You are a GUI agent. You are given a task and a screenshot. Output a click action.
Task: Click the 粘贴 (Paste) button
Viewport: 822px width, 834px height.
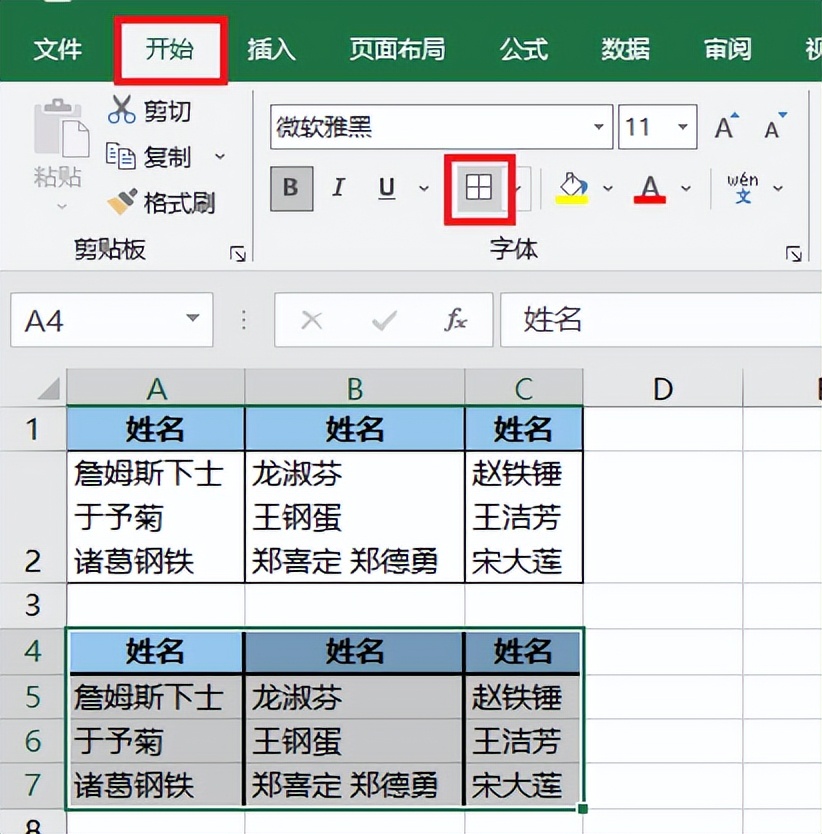click(57, 150)
